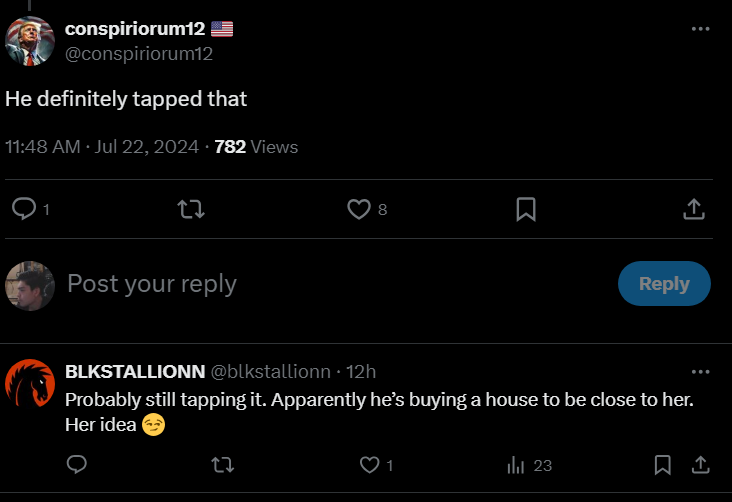The width and height of the screenshot is (732, 502).
Task: Open the BLKSTALLIONN profile name link
Action: coord(135,372)
